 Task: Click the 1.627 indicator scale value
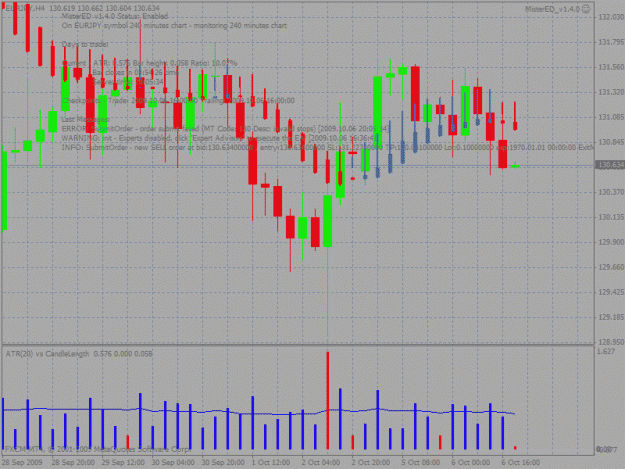(x=606, y=351)
